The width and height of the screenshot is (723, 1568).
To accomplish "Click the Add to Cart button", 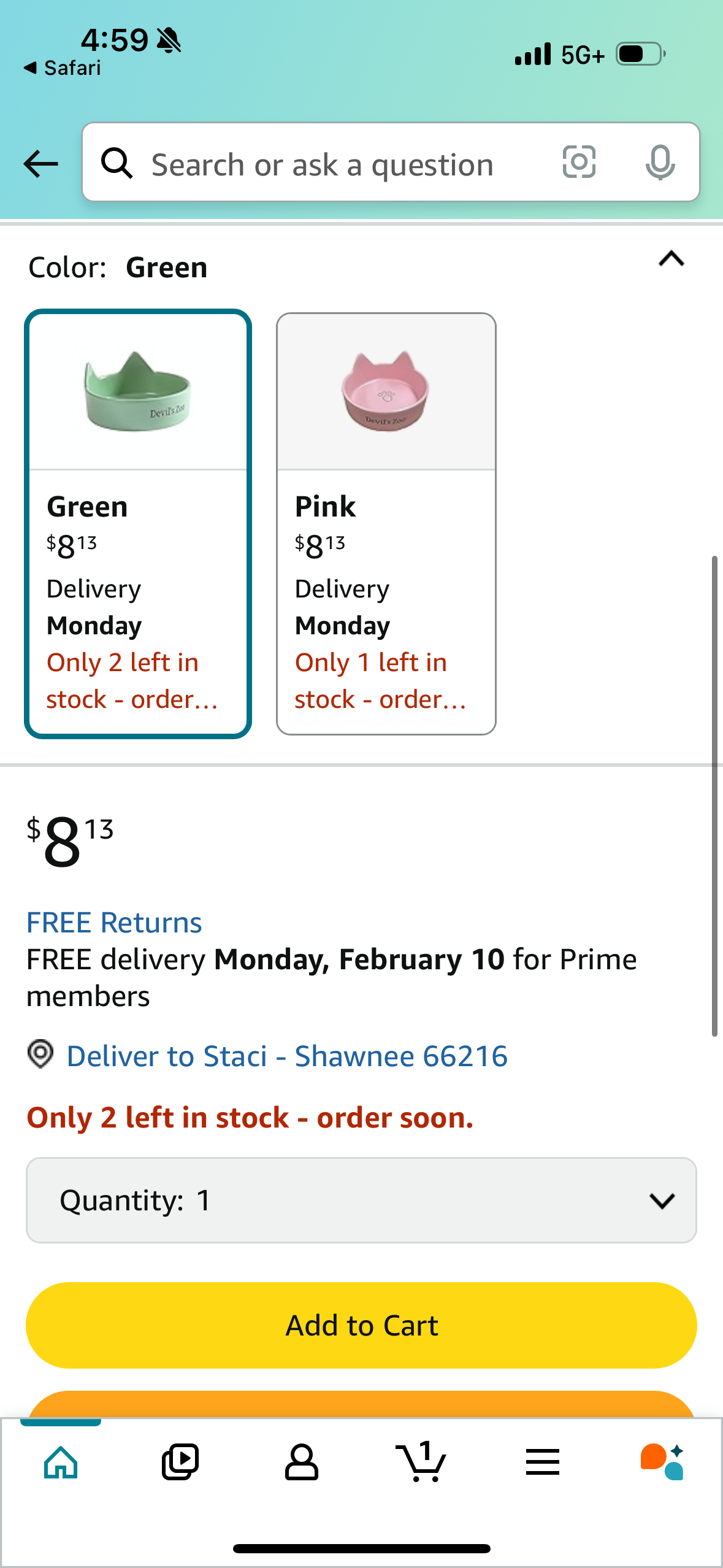I will [361, 1325].
